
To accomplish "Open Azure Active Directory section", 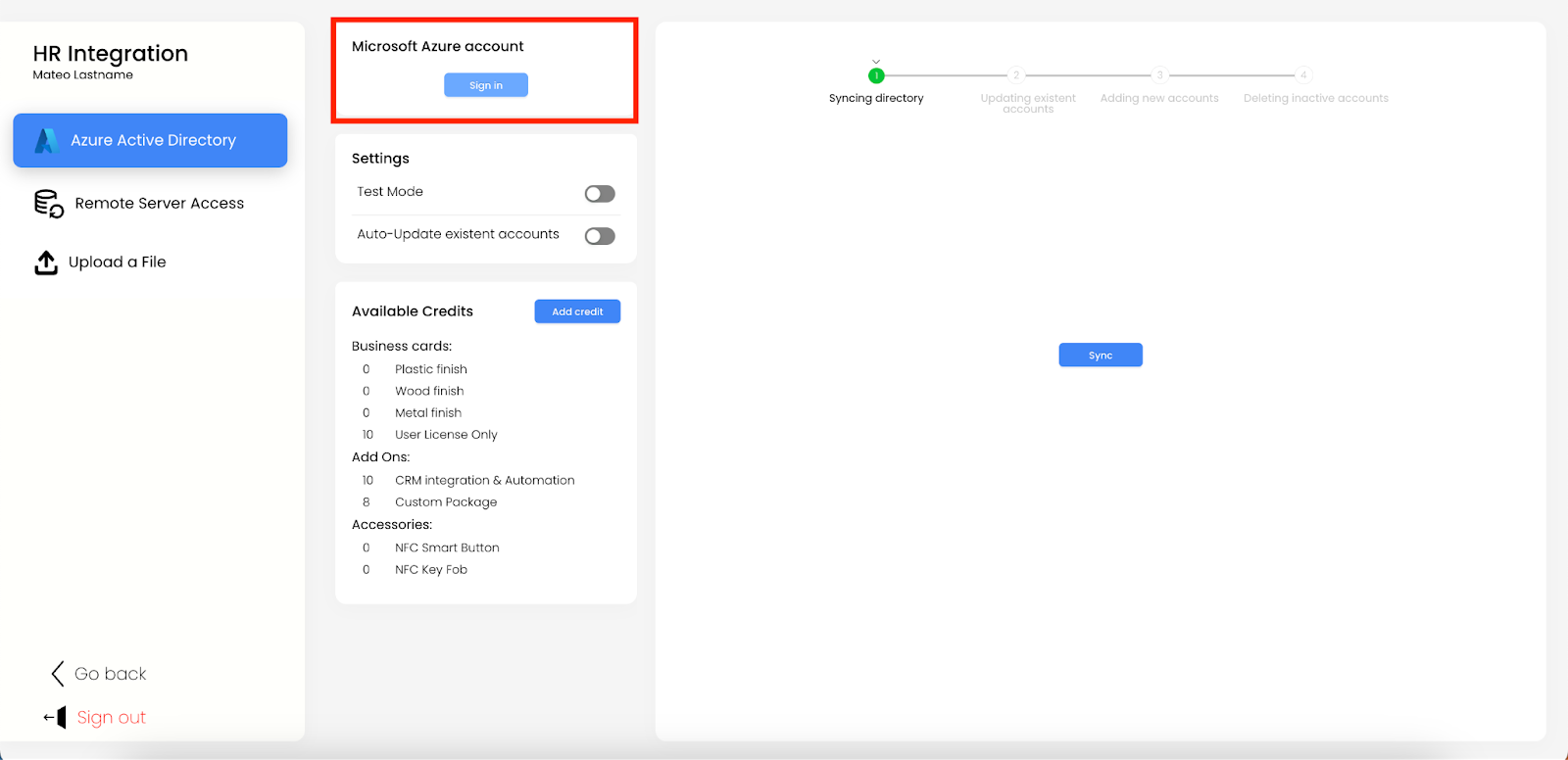I will click(x=150, y=140).
